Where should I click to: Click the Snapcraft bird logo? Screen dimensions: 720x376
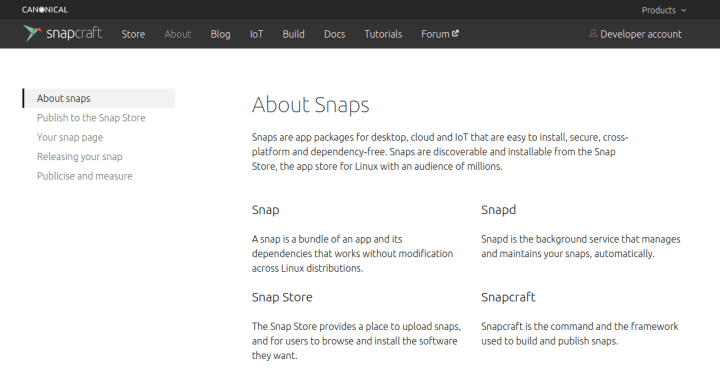[32, 34]
